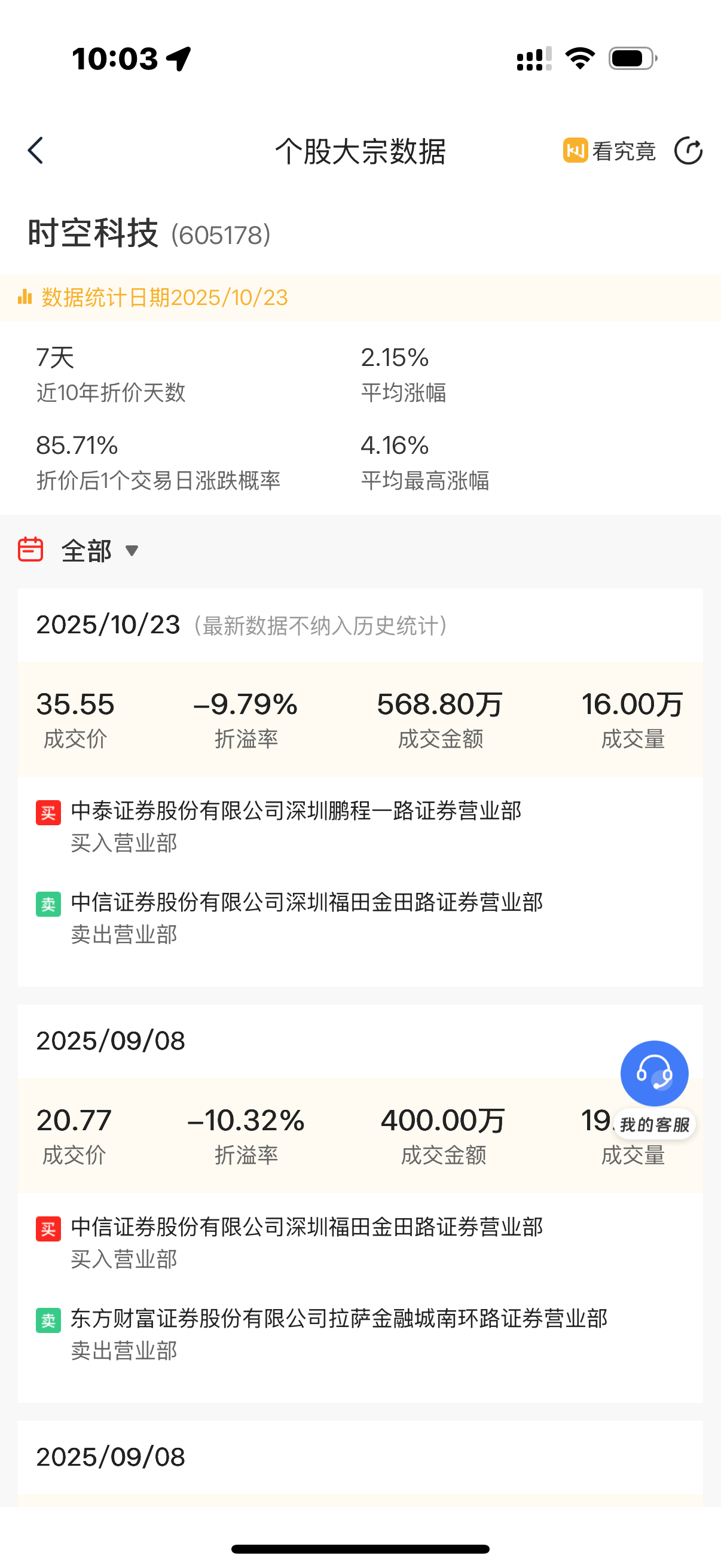Tap 数据统计日期2025/10/23 banner text
Screen dimensions: 721x1568
point(164,298)
